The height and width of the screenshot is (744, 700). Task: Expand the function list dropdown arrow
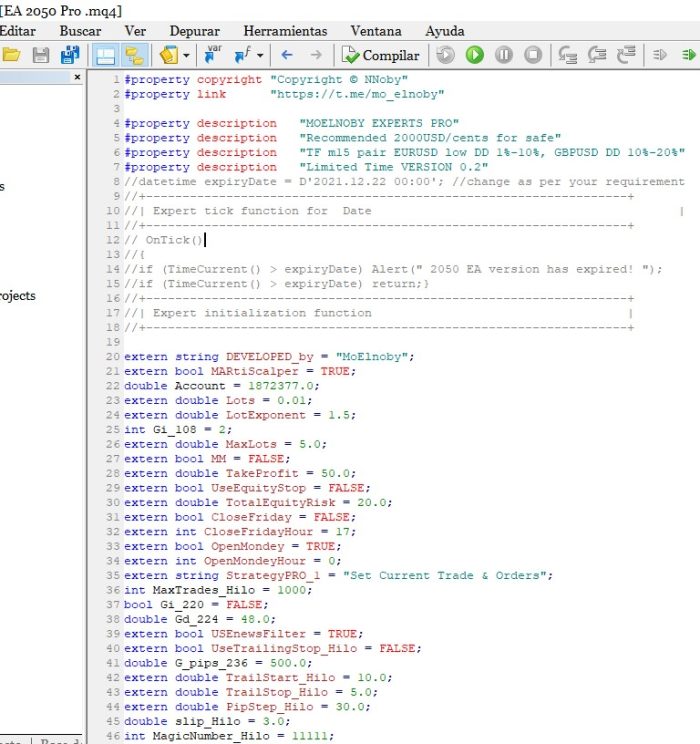pos(260,56)
